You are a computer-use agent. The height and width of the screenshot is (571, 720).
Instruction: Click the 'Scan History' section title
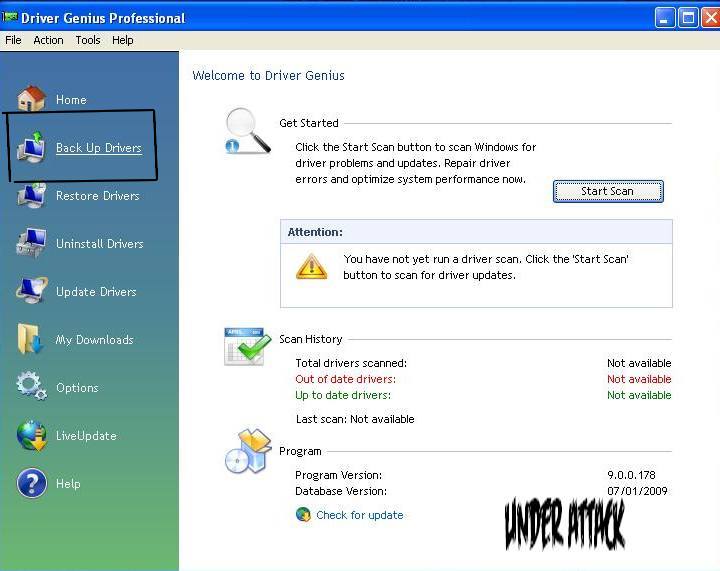point(310,339)
